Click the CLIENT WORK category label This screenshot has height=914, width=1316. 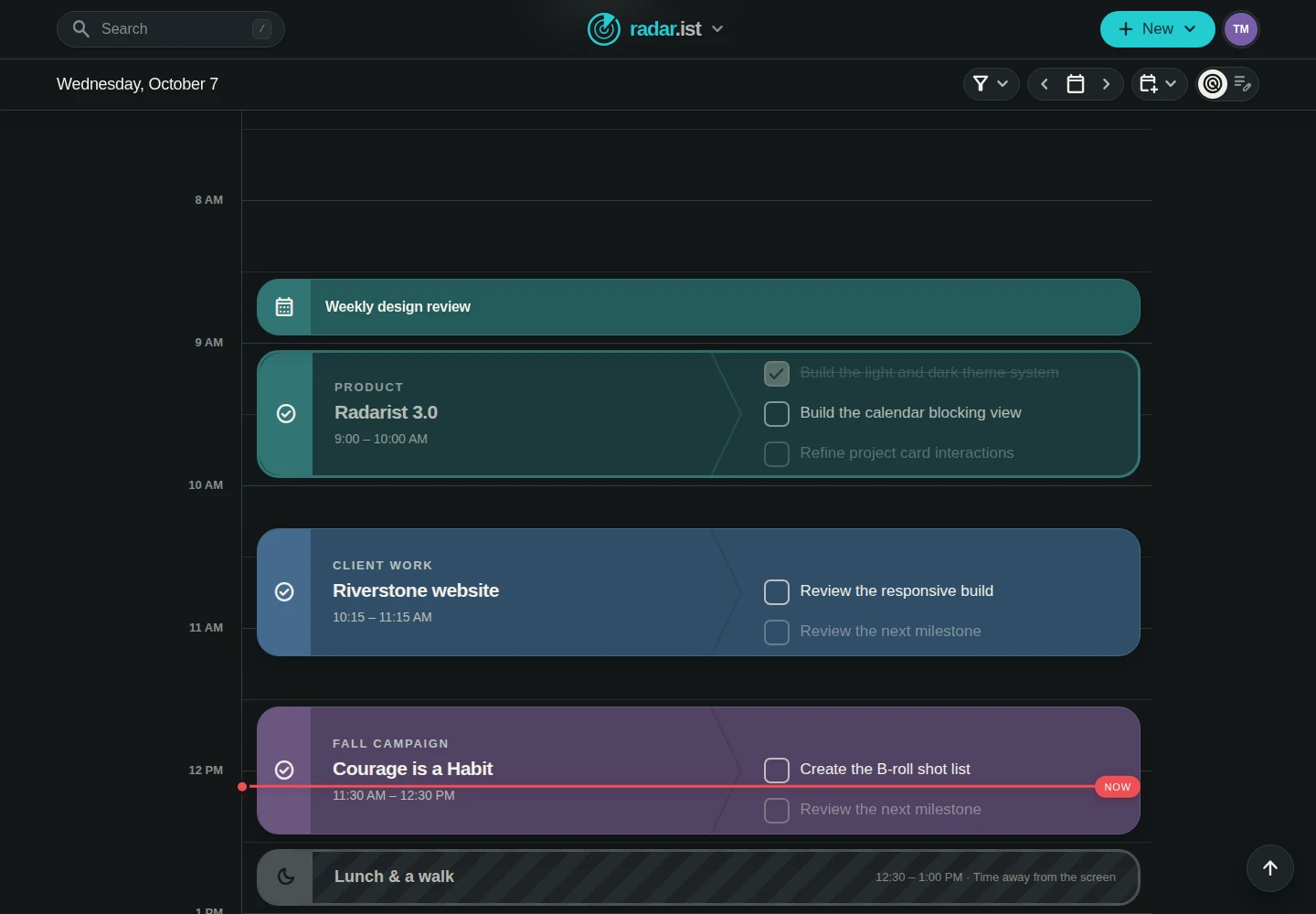coord(383,566)
